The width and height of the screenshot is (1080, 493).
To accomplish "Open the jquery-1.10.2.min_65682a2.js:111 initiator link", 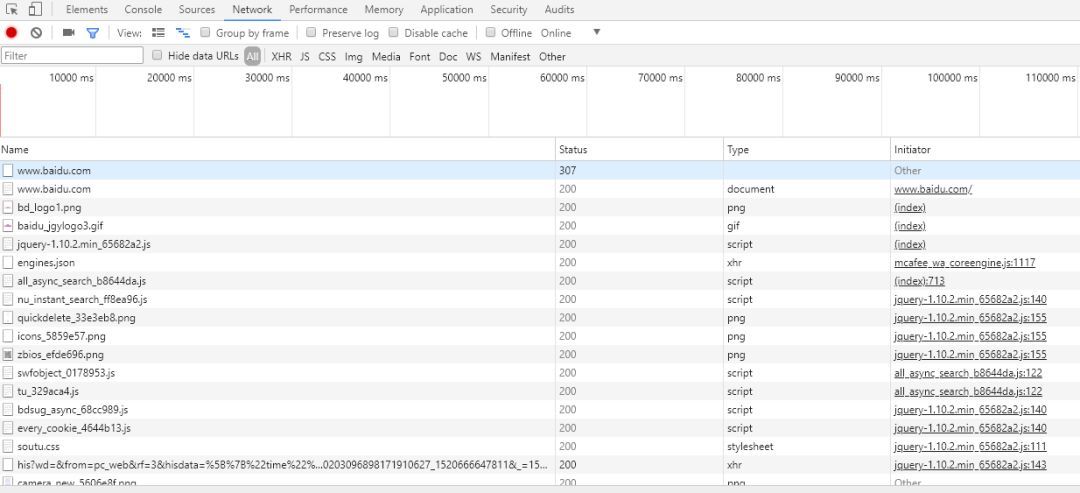I will [x=970, y=446].
